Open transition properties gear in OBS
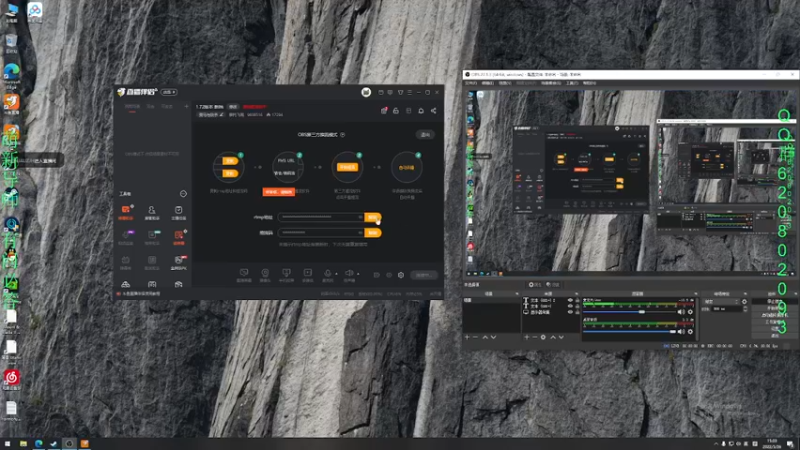This screenshot has width=800, height=450. (x=744, y=302)
